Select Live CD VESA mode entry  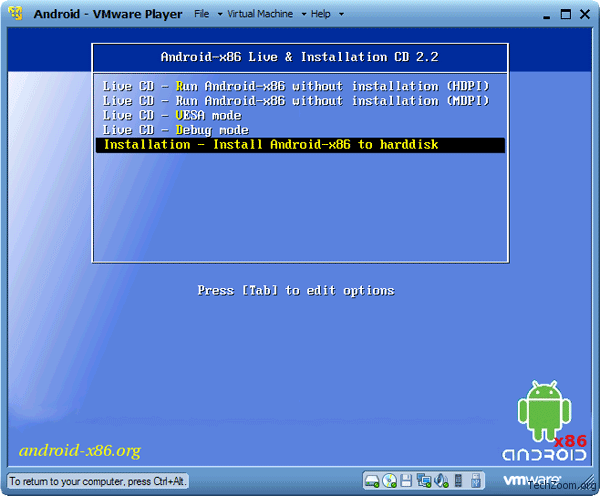[x=300, y=116]
